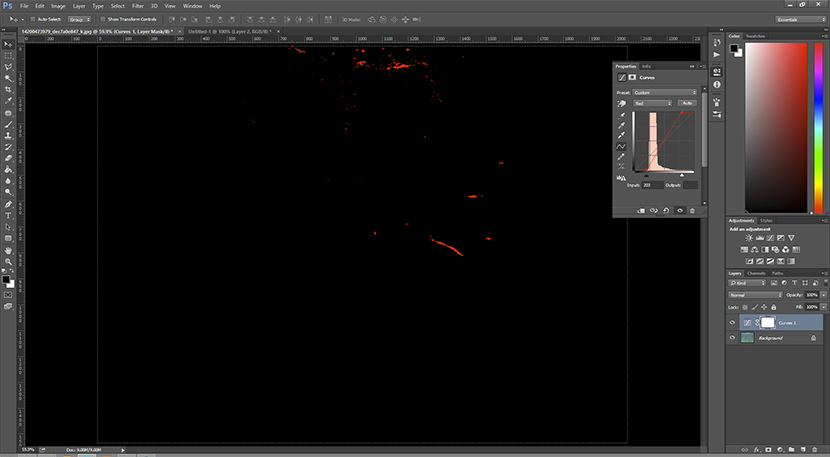Pick the Magic Wand tool
Screen dimensions: 830x457
(x=8, y=78)
